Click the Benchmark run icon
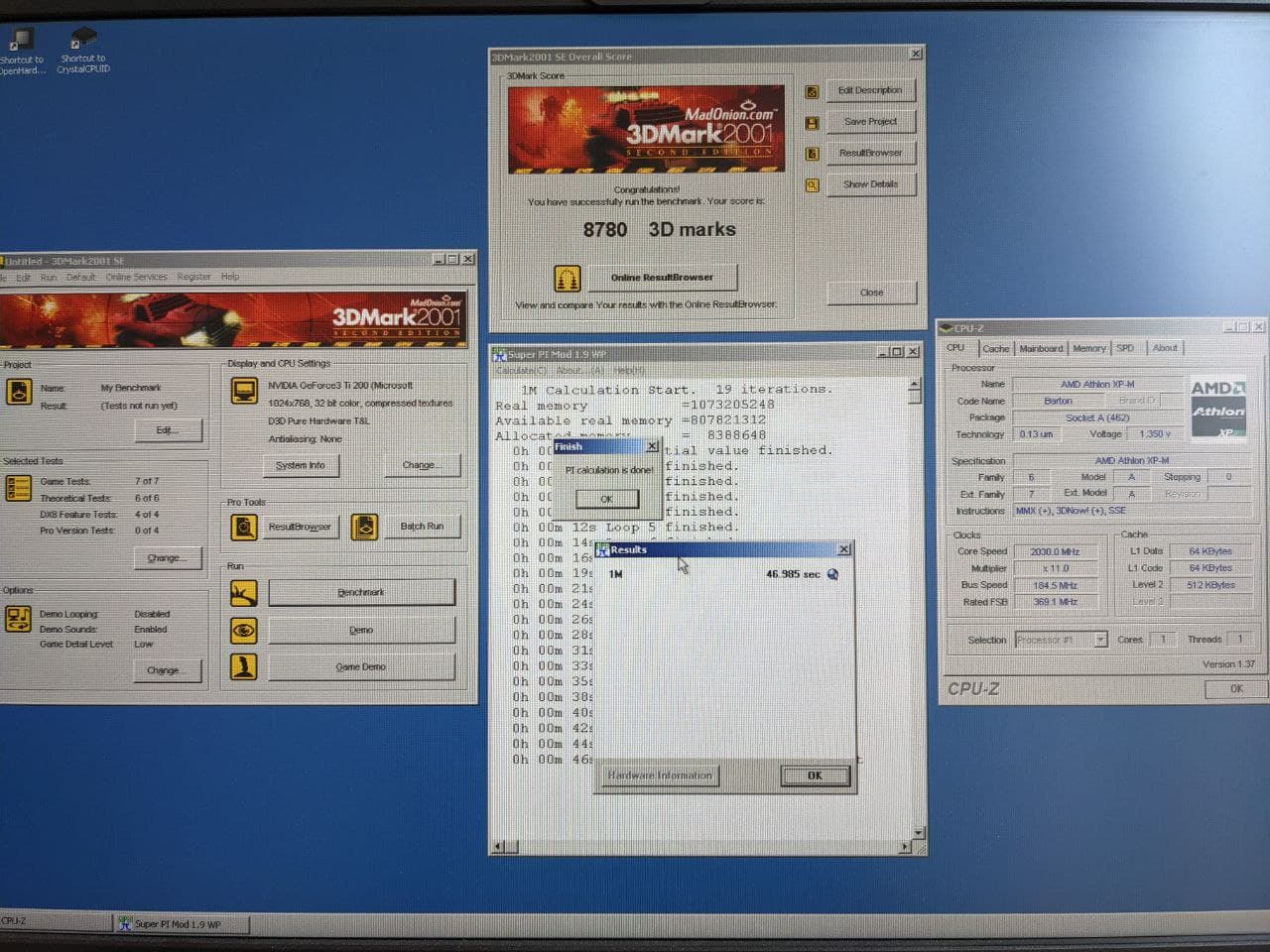Viewport: 1270px width, 952px height. pyautogui.click(x=244, y=593)
